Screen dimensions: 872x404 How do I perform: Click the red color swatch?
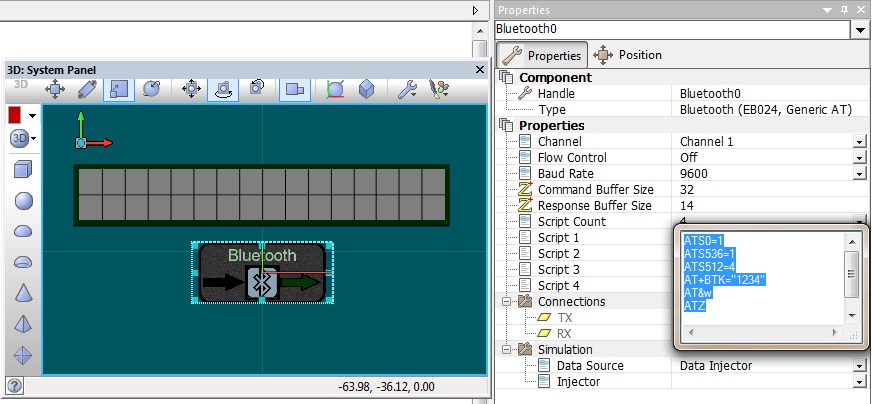click(15, 115)
